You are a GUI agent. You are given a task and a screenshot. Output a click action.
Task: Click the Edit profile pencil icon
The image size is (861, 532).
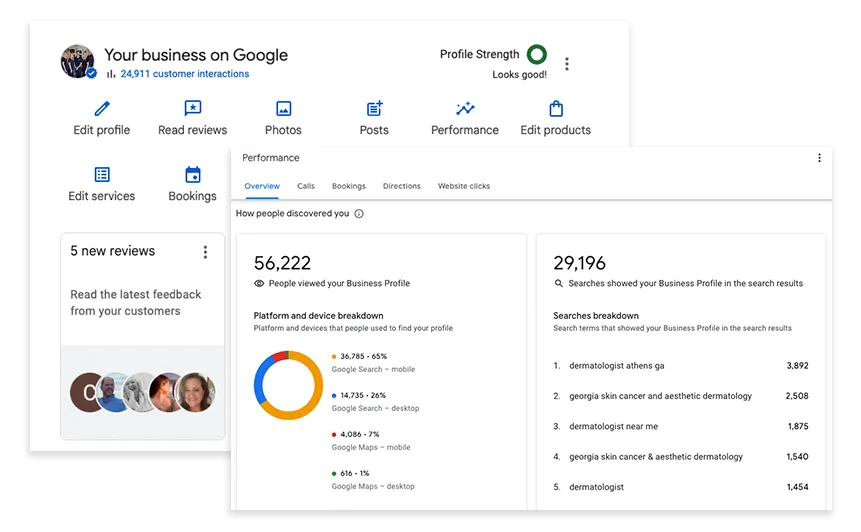[x=101, y=109]
